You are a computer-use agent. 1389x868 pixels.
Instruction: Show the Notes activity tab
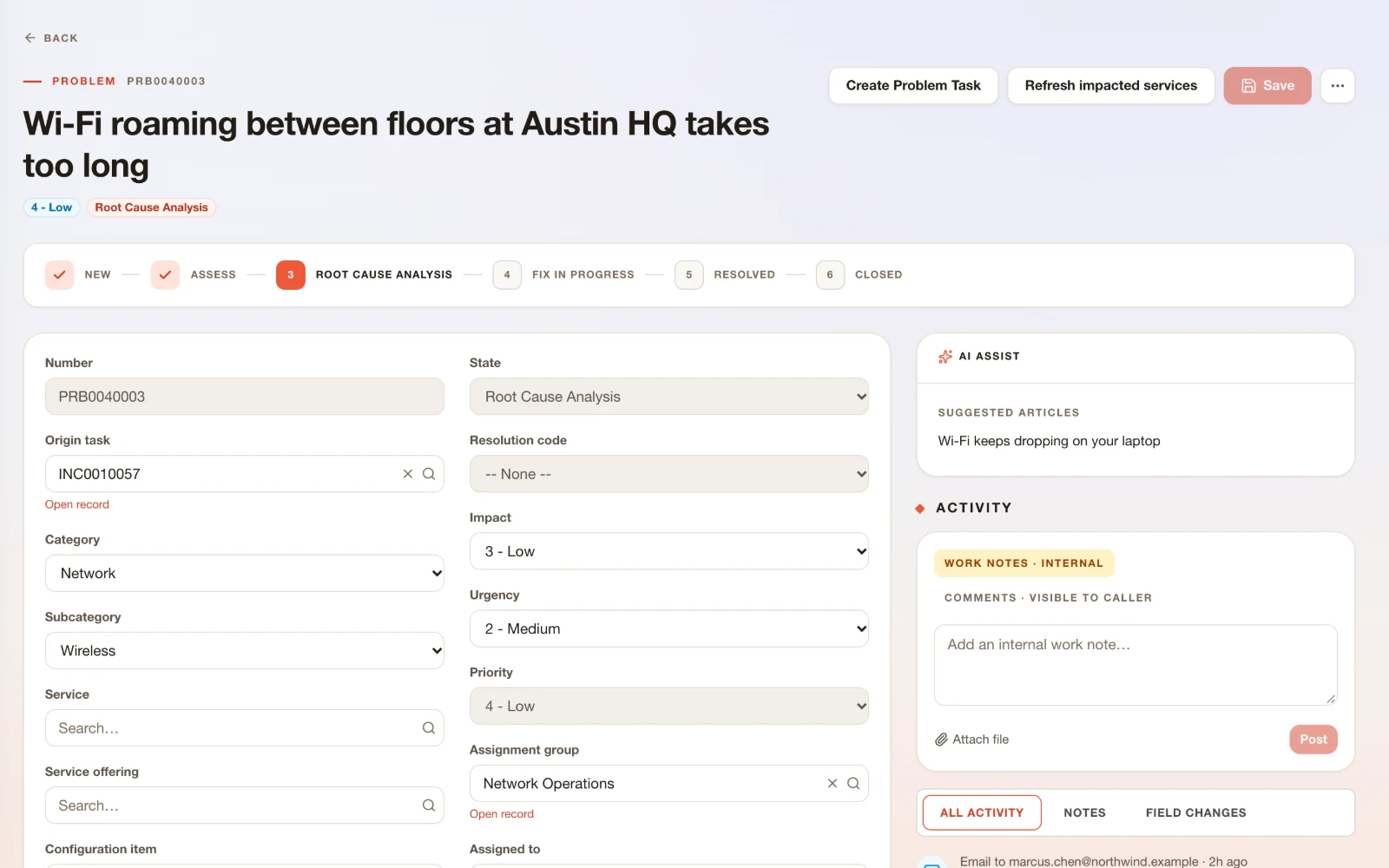(x=1085, y=813)
